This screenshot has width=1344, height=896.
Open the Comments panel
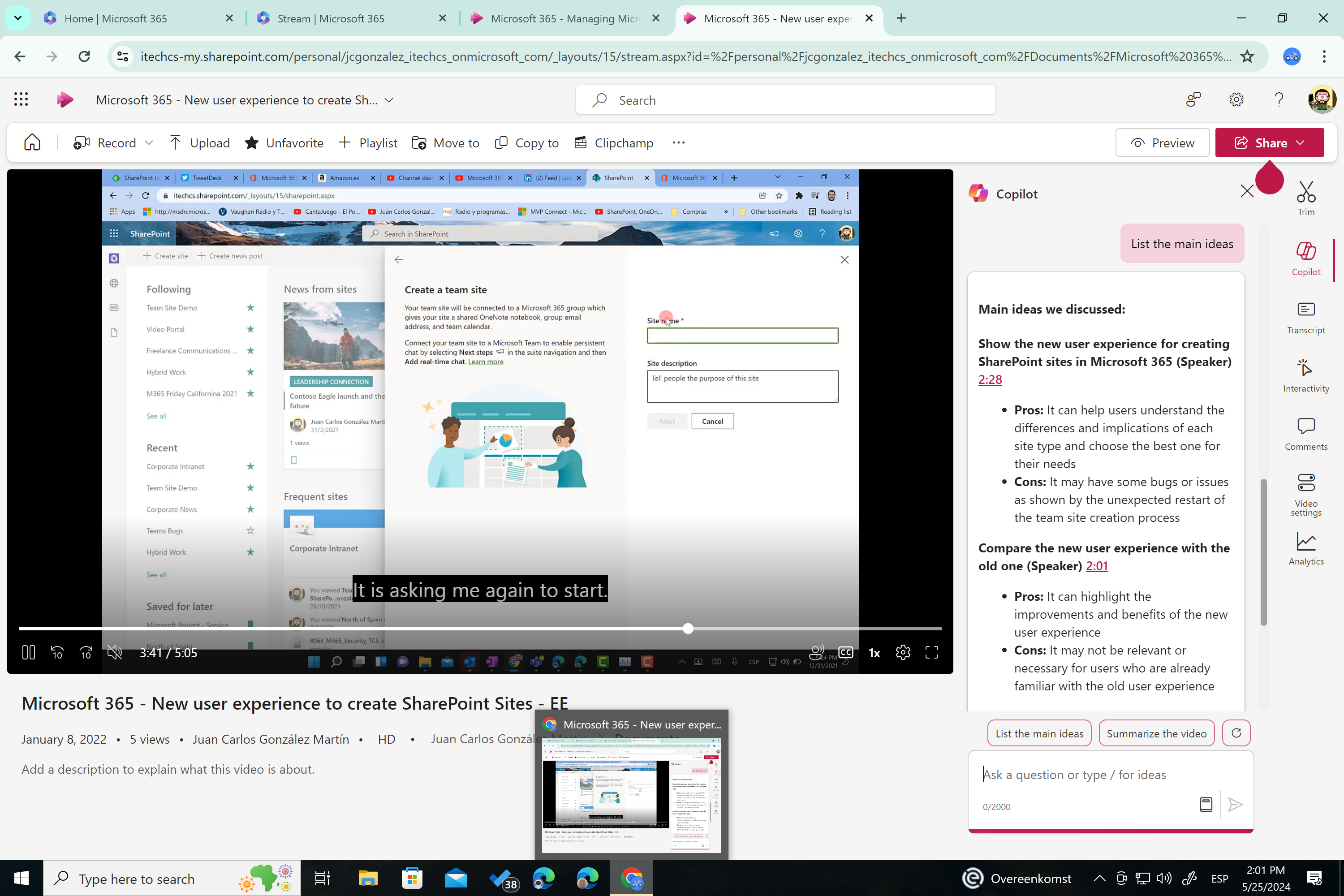1306,434
